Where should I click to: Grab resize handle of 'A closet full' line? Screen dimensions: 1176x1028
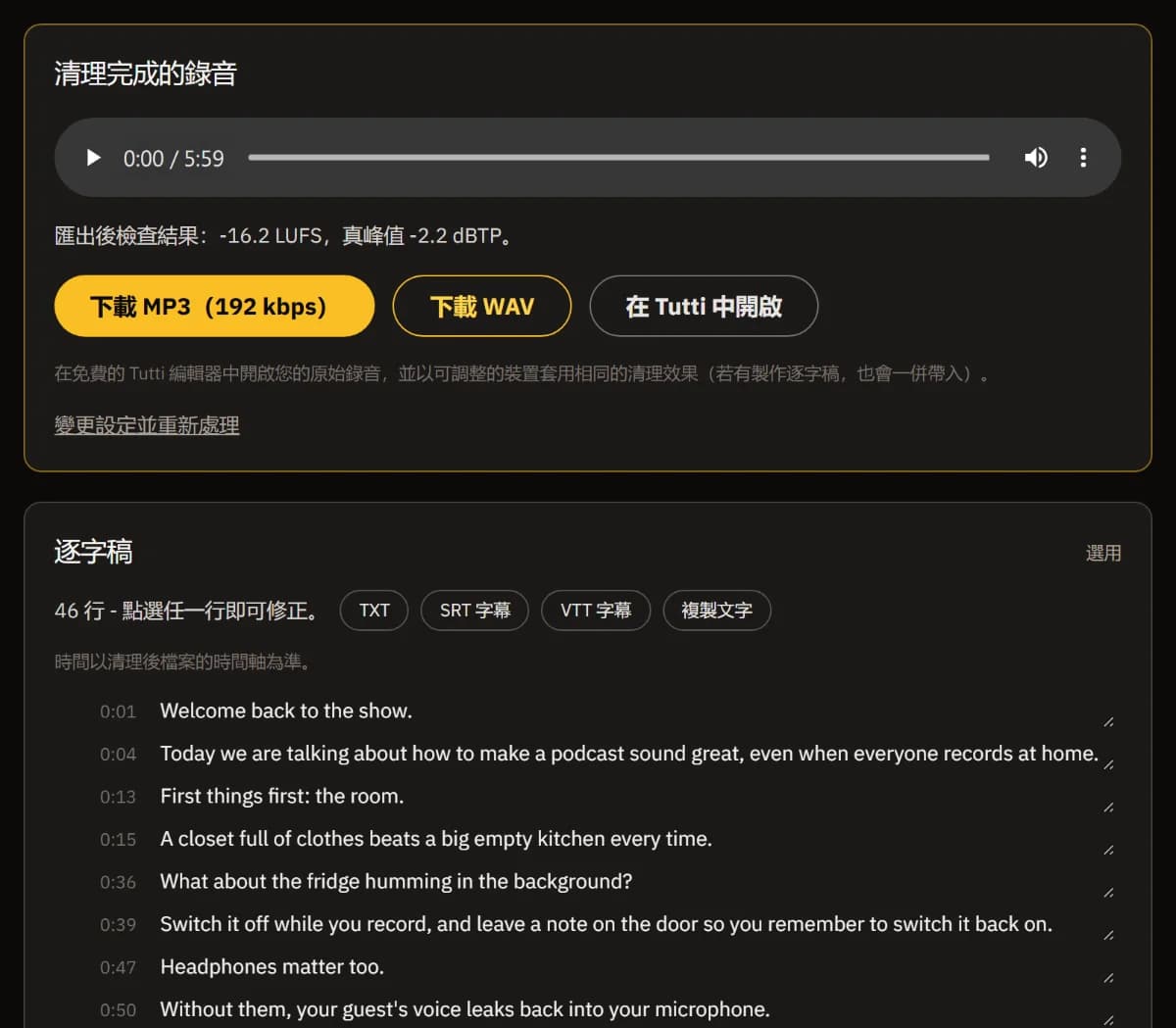[1108, 850]
